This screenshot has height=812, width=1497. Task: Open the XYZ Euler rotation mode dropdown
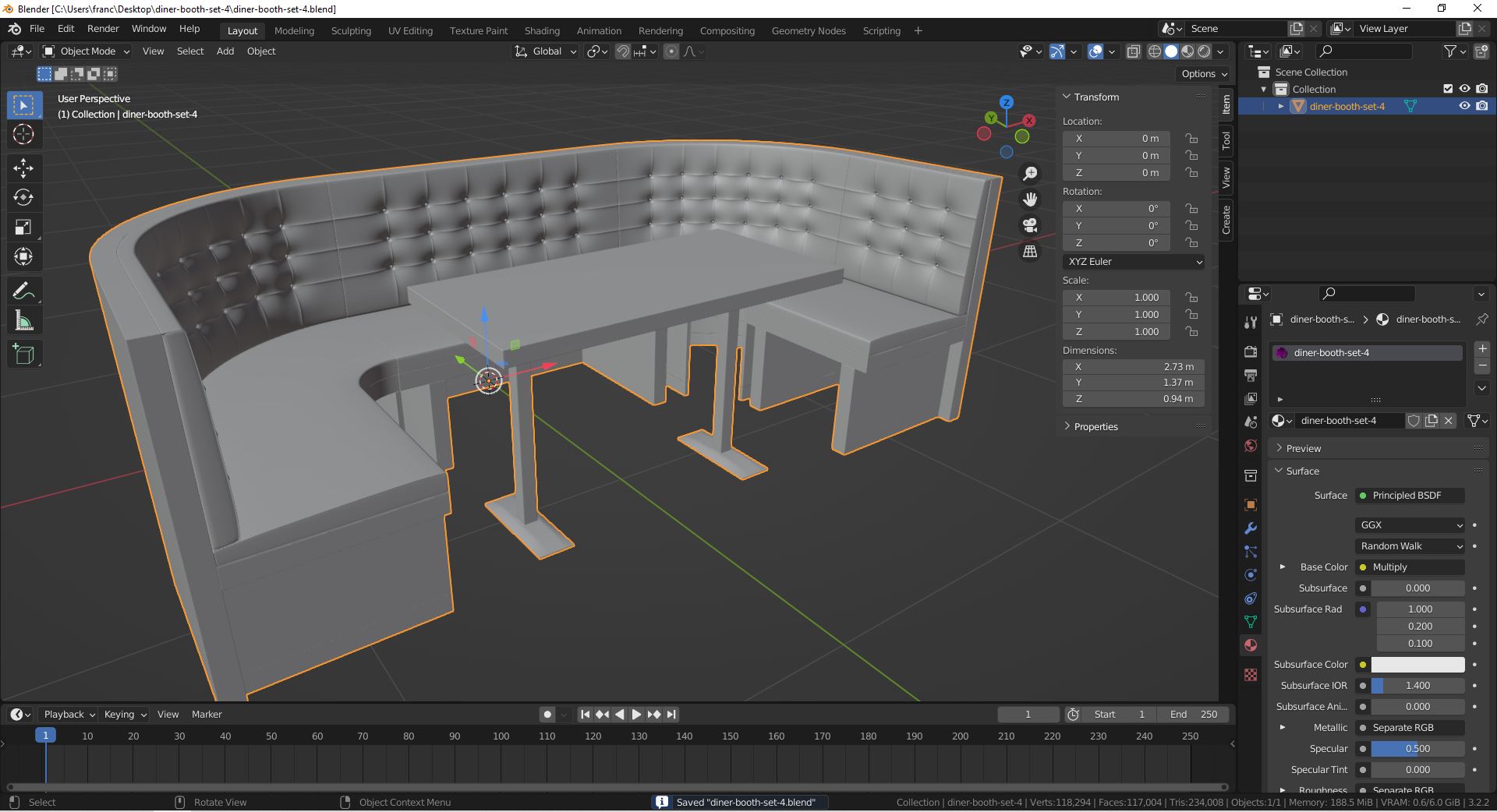tap(1133, 262)
